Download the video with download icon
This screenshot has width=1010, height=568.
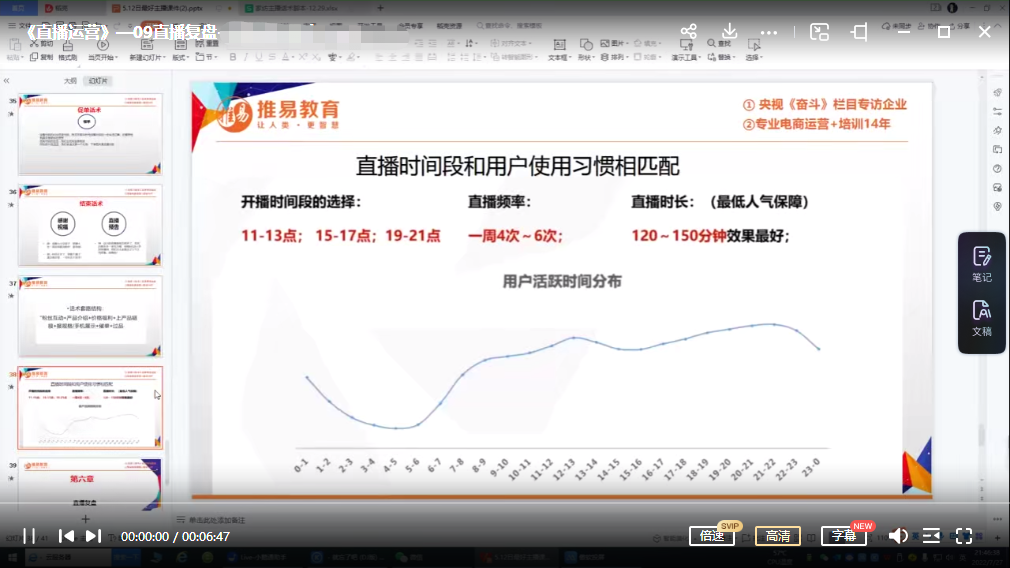click(x=729, y=32)
